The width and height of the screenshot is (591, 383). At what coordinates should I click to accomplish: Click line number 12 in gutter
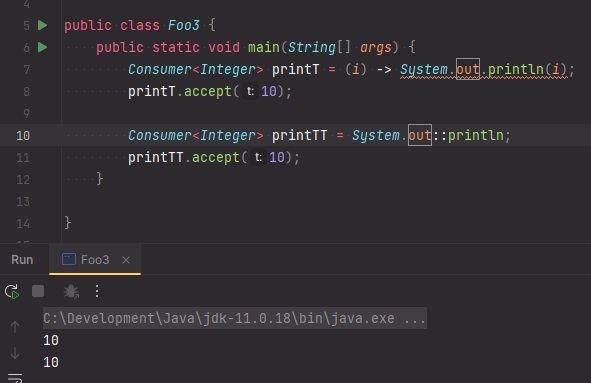click(23, 179)
